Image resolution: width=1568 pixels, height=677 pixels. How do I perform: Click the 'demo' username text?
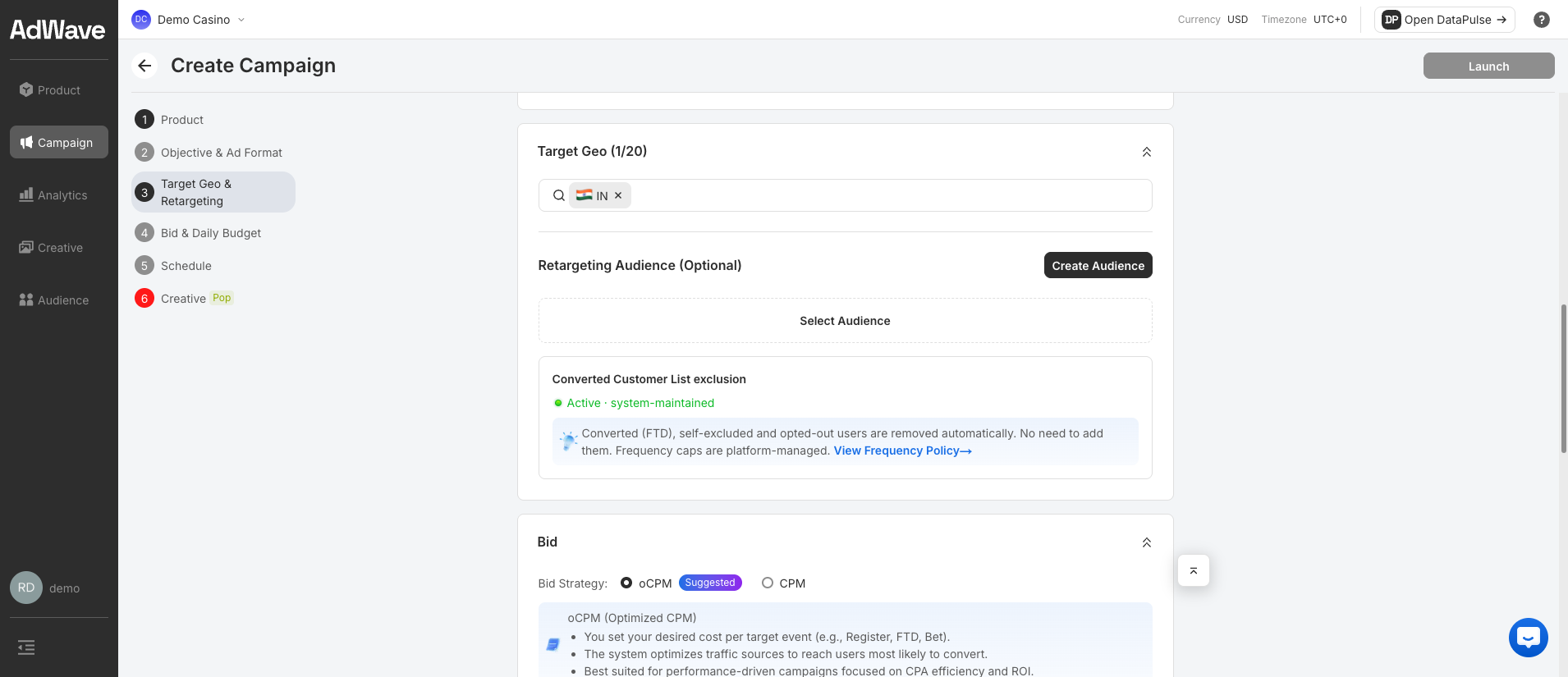[x=64, y=588]
